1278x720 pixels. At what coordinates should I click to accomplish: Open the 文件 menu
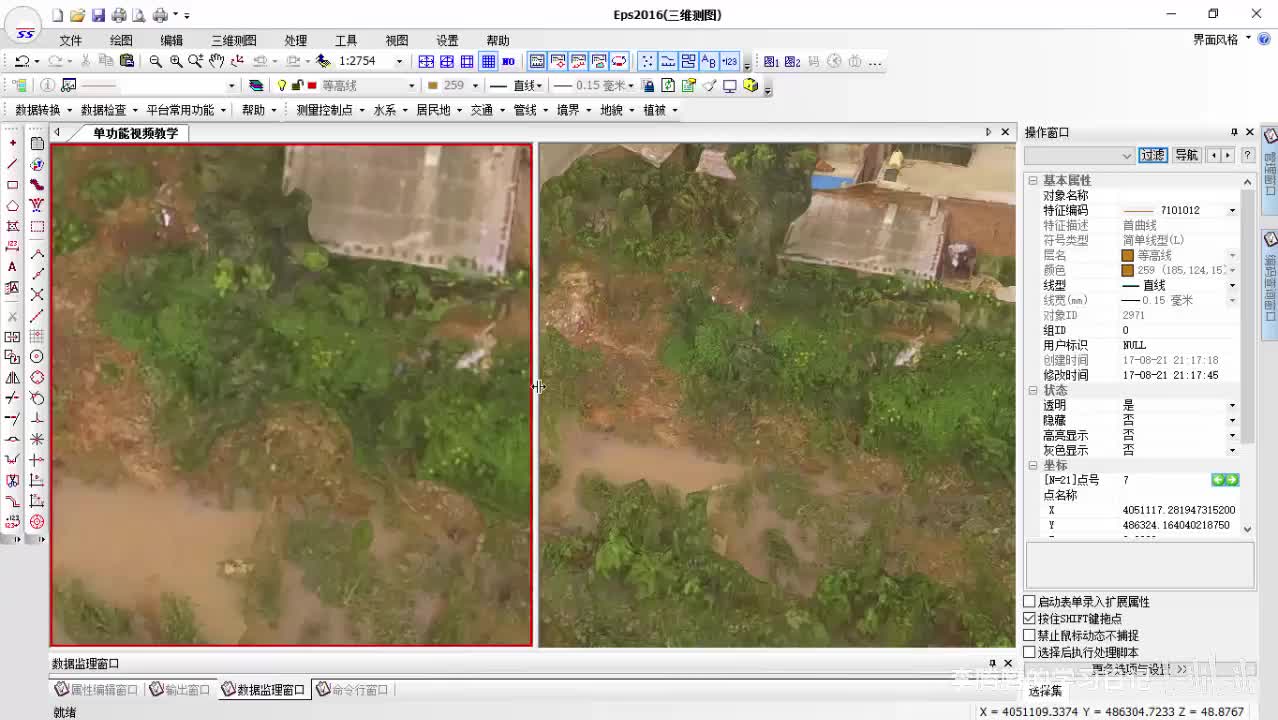70,41
